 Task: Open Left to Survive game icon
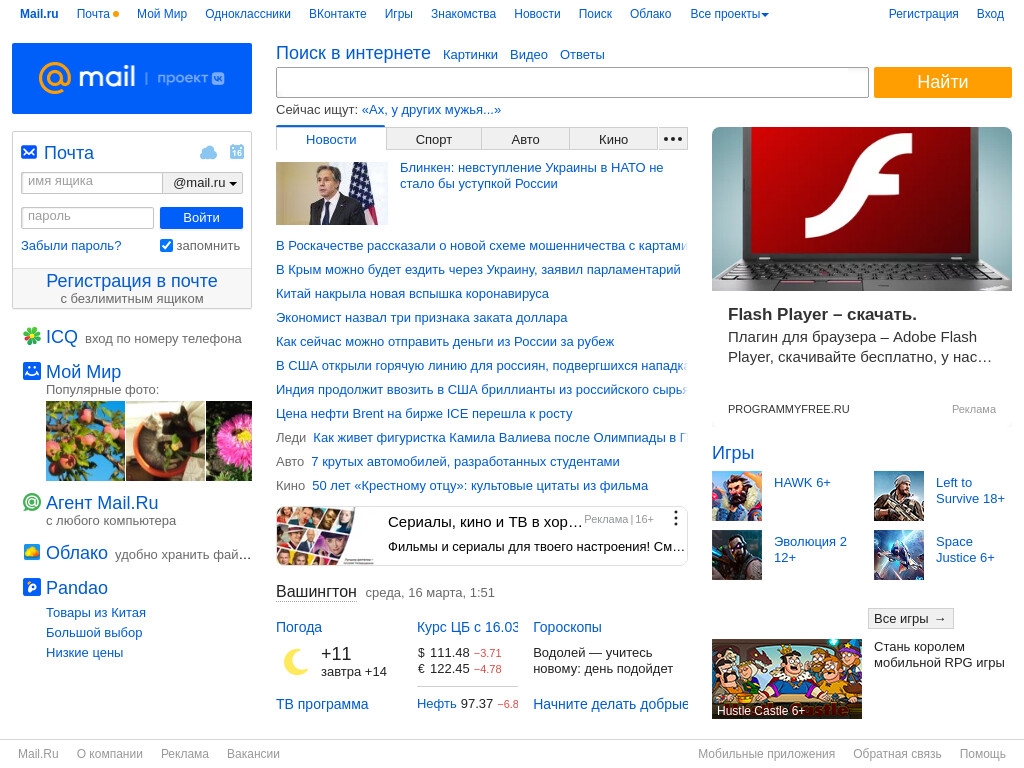(x=899, y=496)
